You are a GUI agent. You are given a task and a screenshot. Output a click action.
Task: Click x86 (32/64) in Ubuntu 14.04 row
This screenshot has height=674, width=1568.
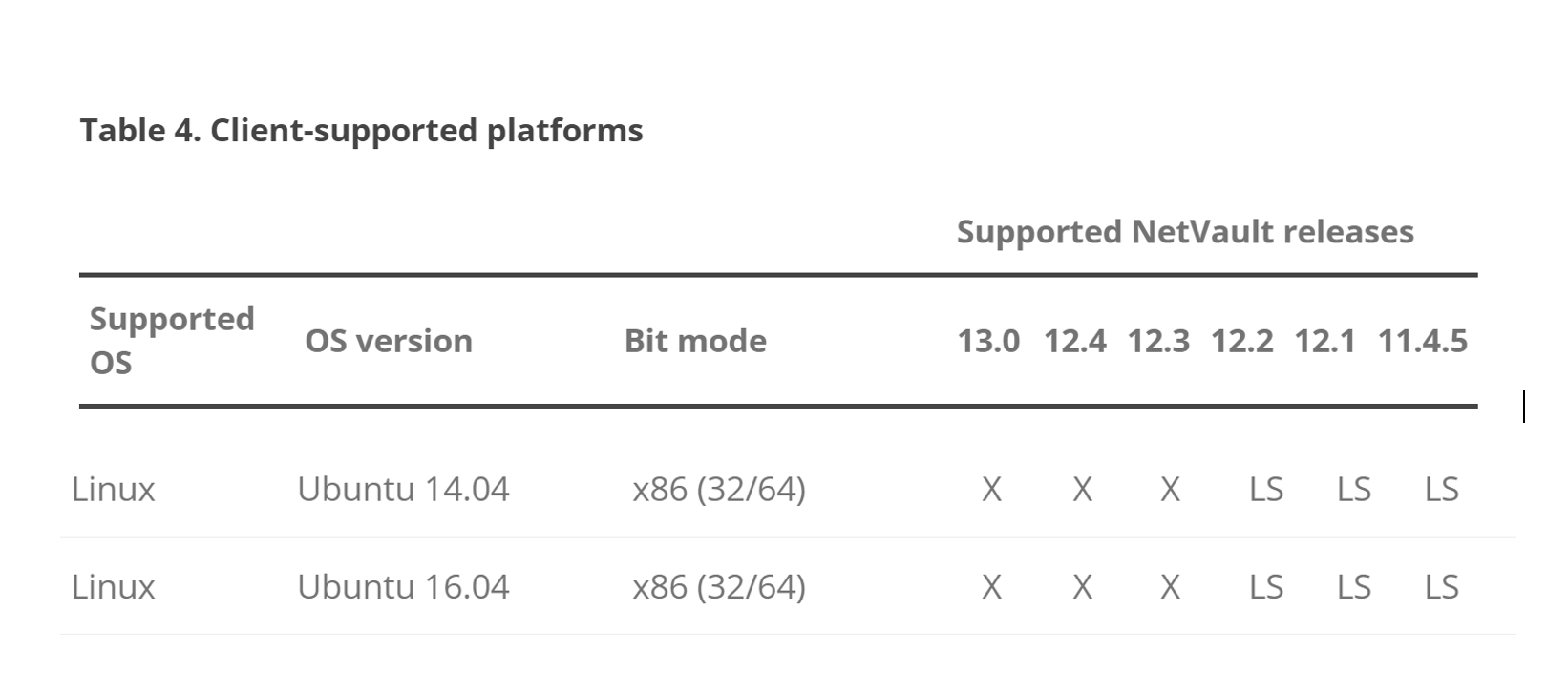click(719, 490)
